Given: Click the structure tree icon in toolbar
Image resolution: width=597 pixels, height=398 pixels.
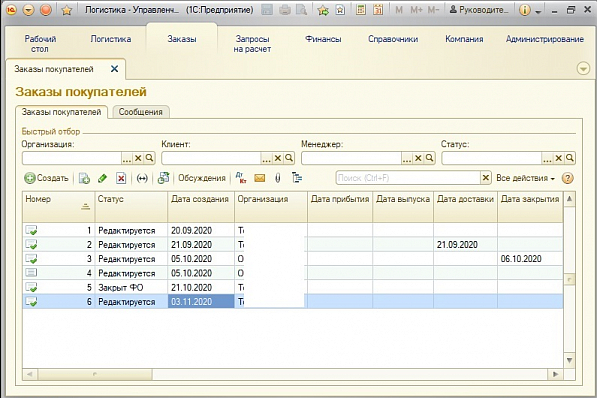Looking at the screenshot, I should [x=297, y=177].
